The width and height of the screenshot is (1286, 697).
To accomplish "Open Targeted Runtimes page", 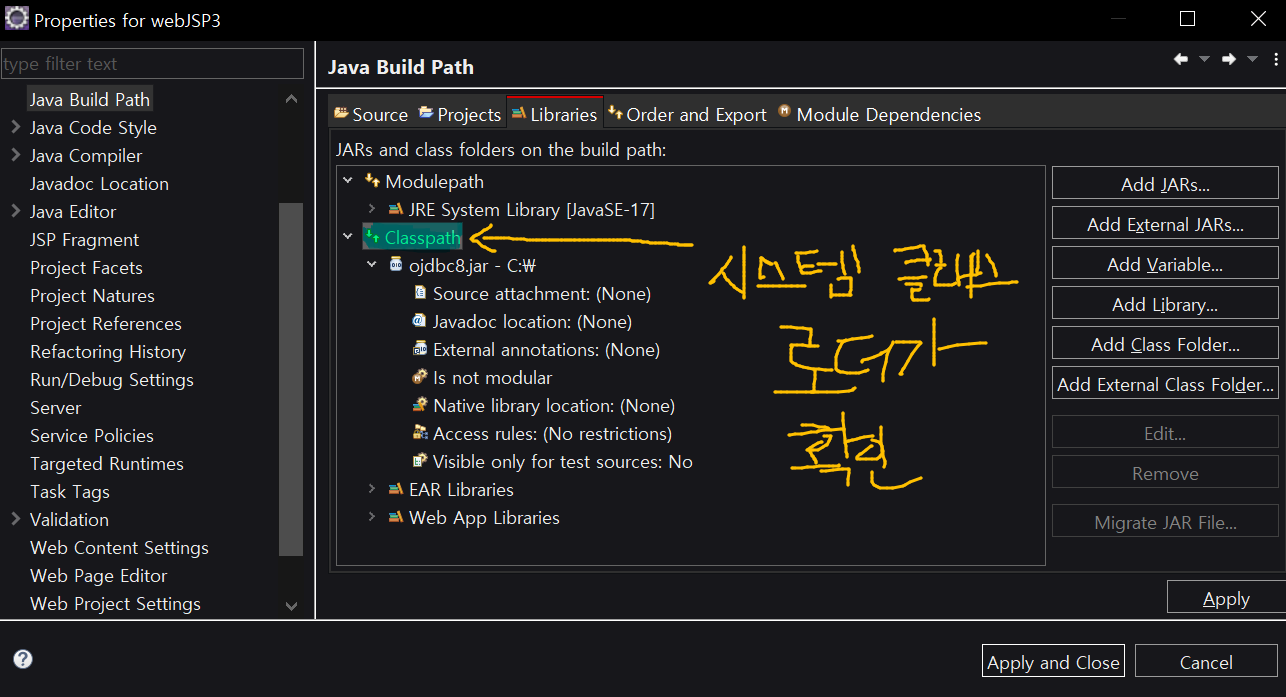I will tap(107, 463).
